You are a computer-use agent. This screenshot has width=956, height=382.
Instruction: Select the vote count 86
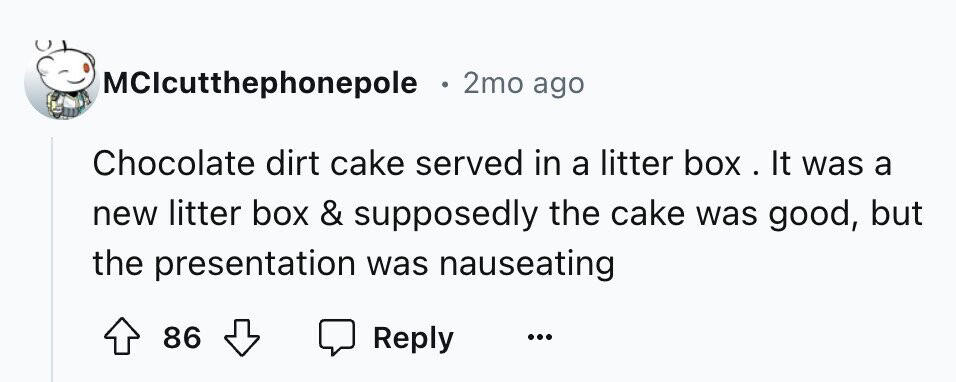(182, 338)
